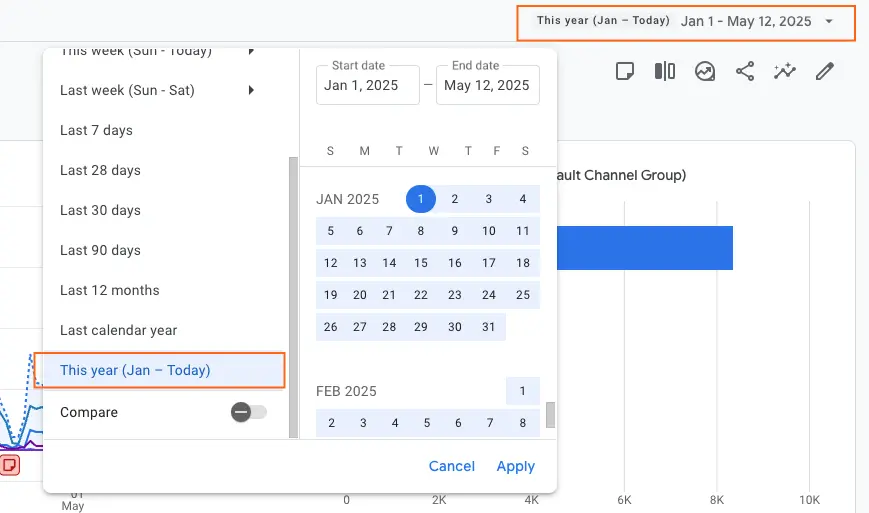Screen dimensions: 869x513
Task: Pick January 10 in calendar
Action: tap(488, 231)
